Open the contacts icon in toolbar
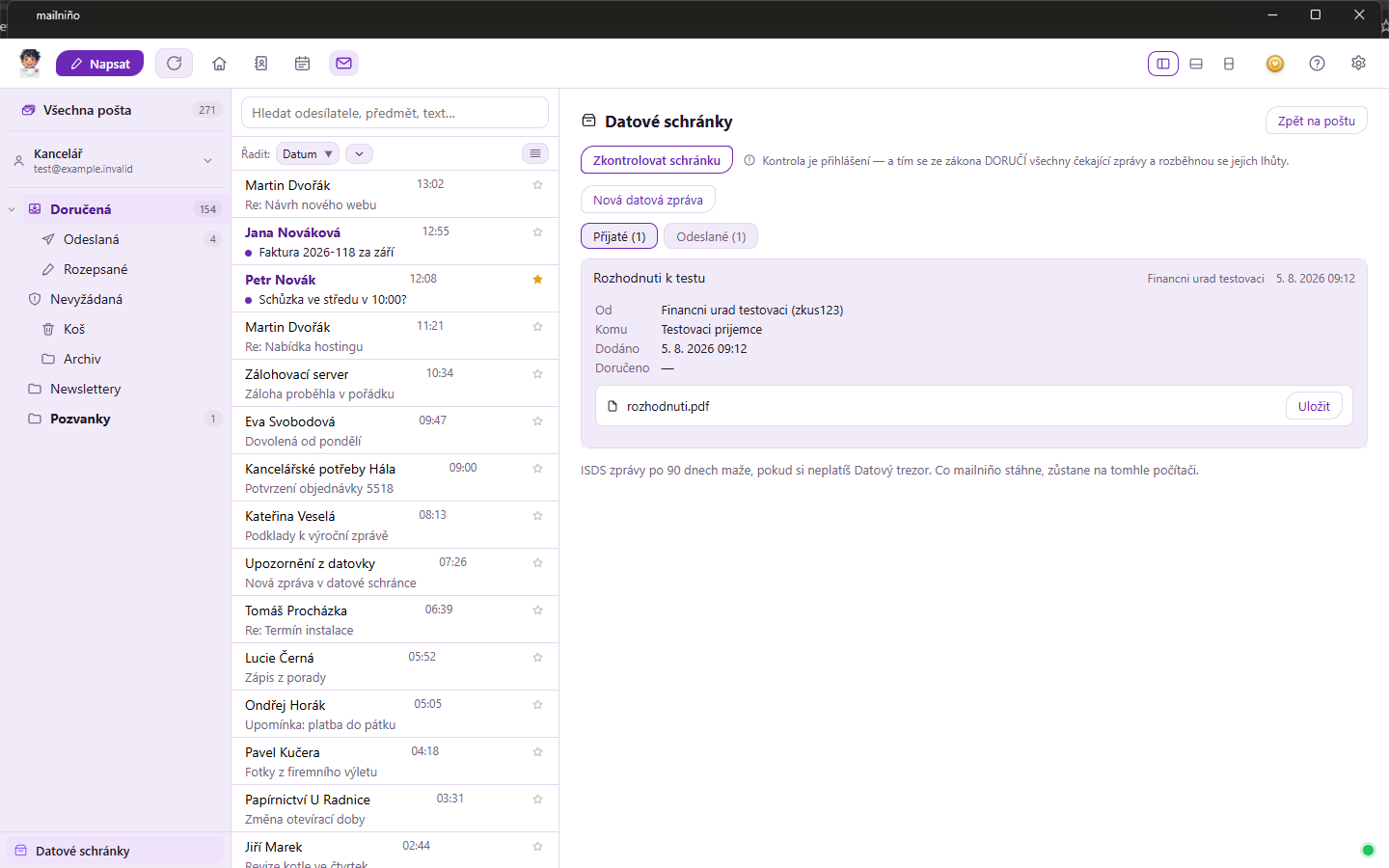This screenshot has width=1389, height=868. pos(260,64)
